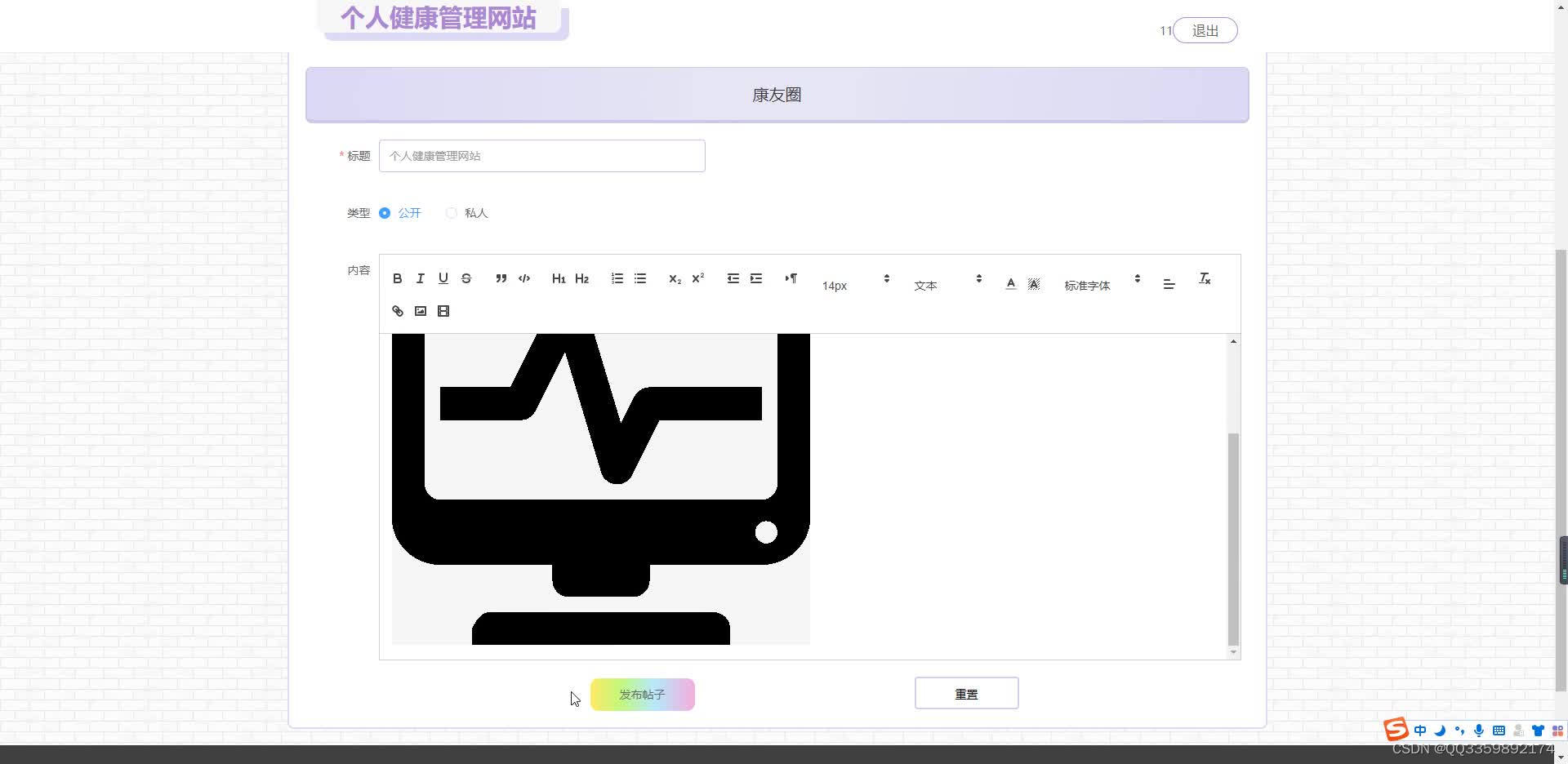Click the editor scrollbar down arrow
Viewport: 1568px width, 764px height.
coord(1233,652)
